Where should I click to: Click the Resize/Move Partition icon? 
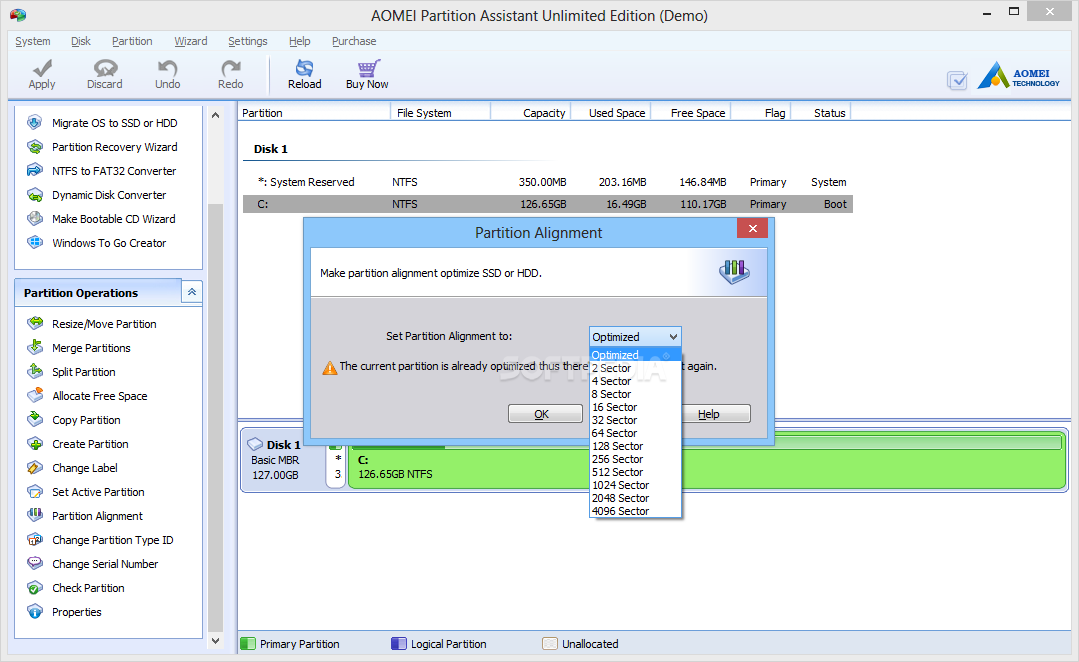[34, 323]
